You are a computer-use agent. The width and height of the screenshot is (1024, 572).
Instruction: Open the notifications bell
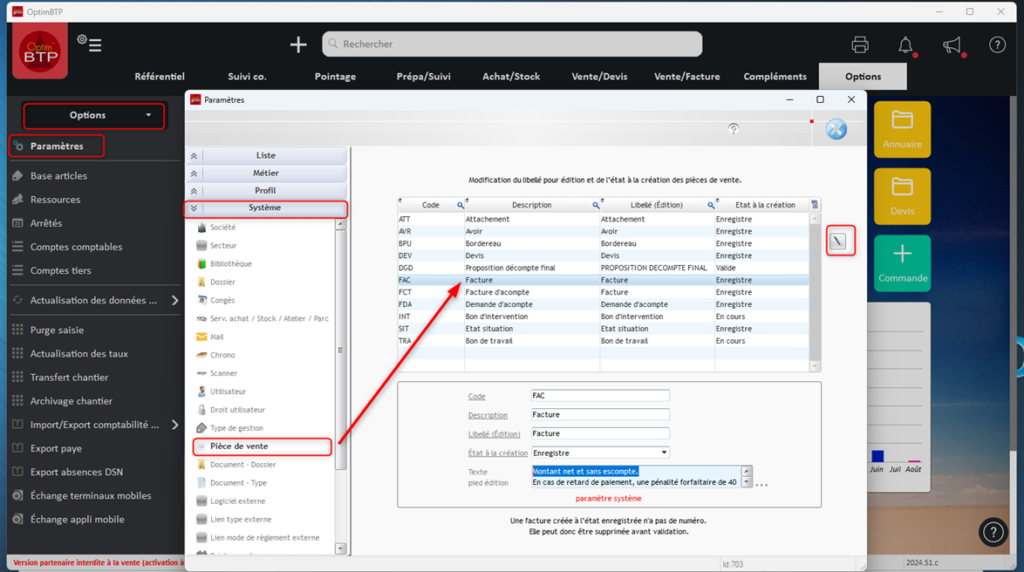(x=905, y=44)
